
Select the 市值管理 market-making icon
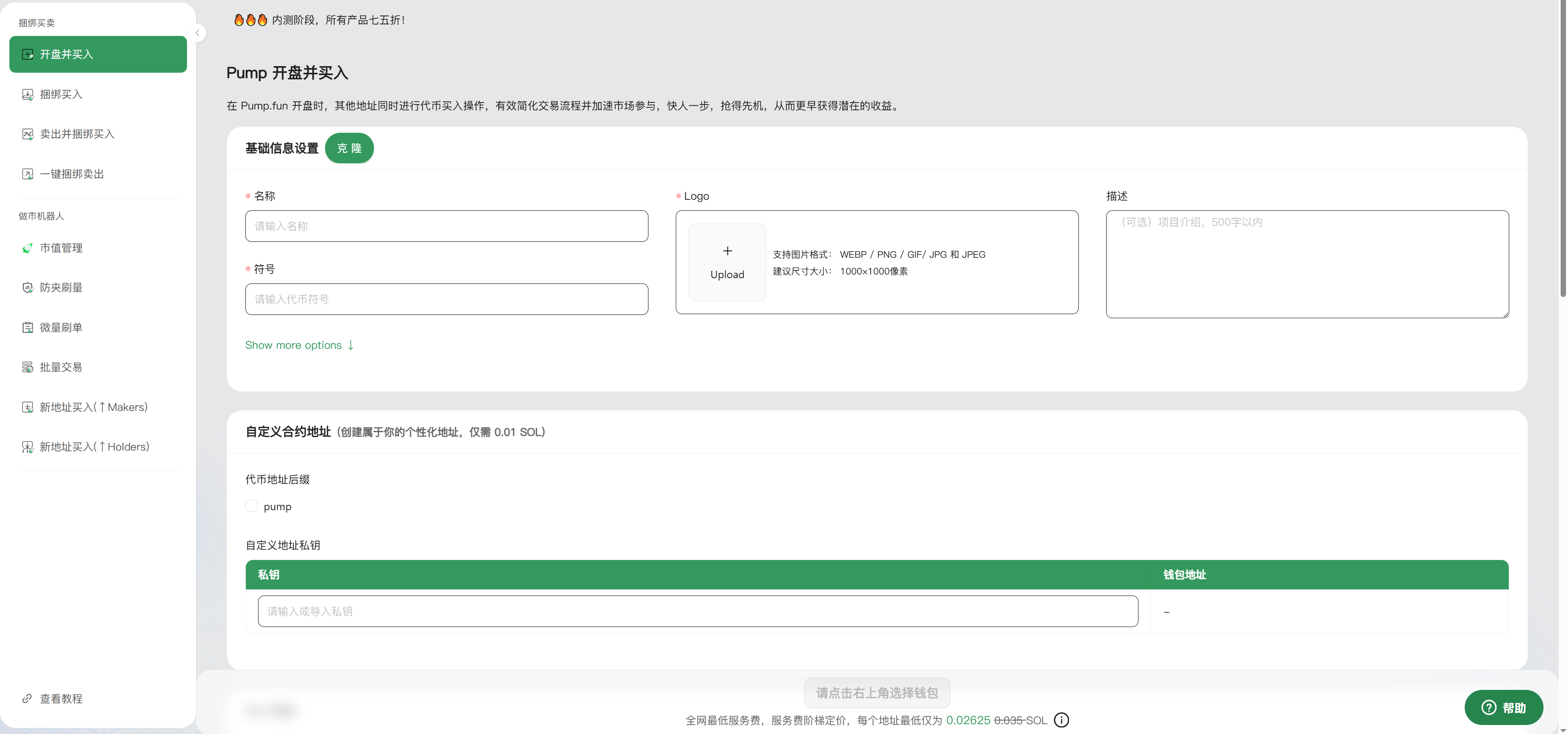coord(28,248)
